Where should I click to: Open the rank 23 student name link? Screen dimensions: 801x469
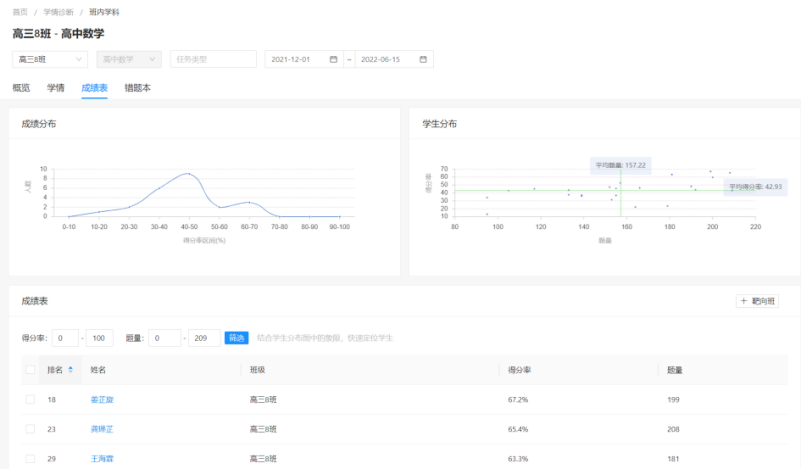point(102,429)
